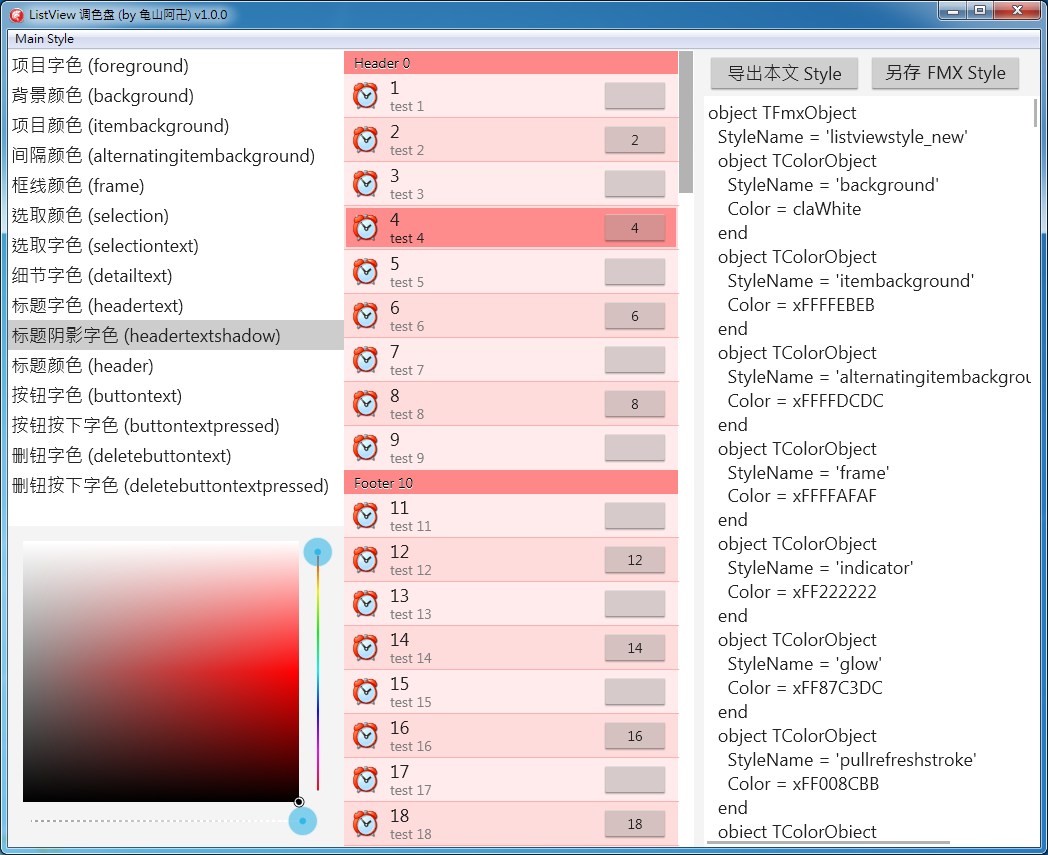Viewport: 1048px width, 855px height.
Task: Click the button labeled 8 in row 8
Action: pos(635,404)
